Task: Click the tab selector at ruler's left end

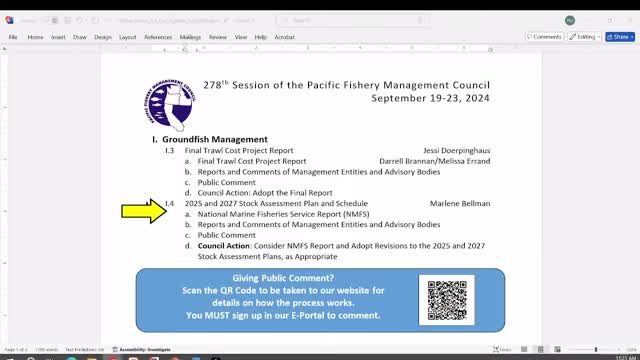Action: 4,49
